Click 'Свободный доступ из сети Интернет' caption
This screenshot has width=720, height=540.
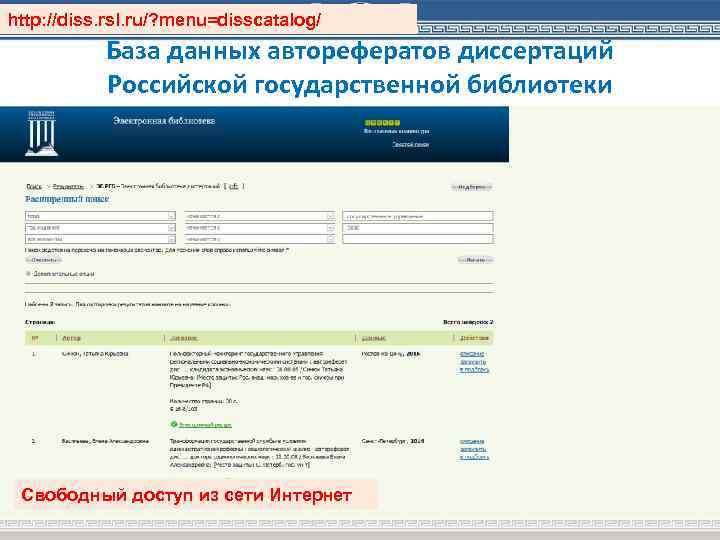pyautogui.click(x=186, y=495)
